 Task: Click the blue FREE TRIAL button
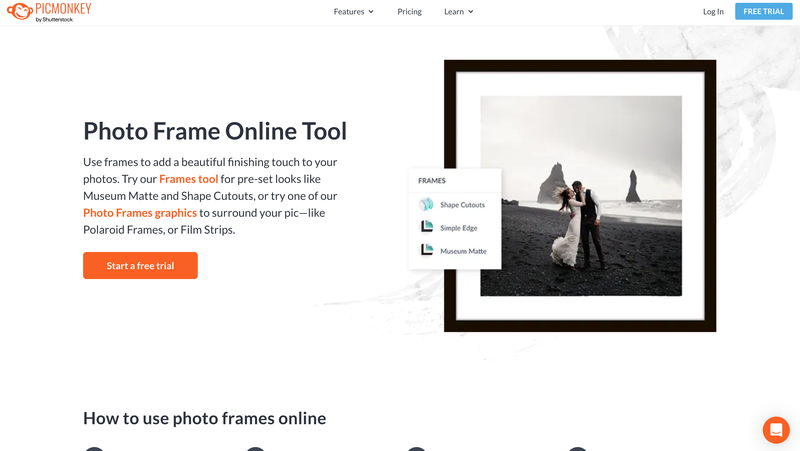coord(763,11)
